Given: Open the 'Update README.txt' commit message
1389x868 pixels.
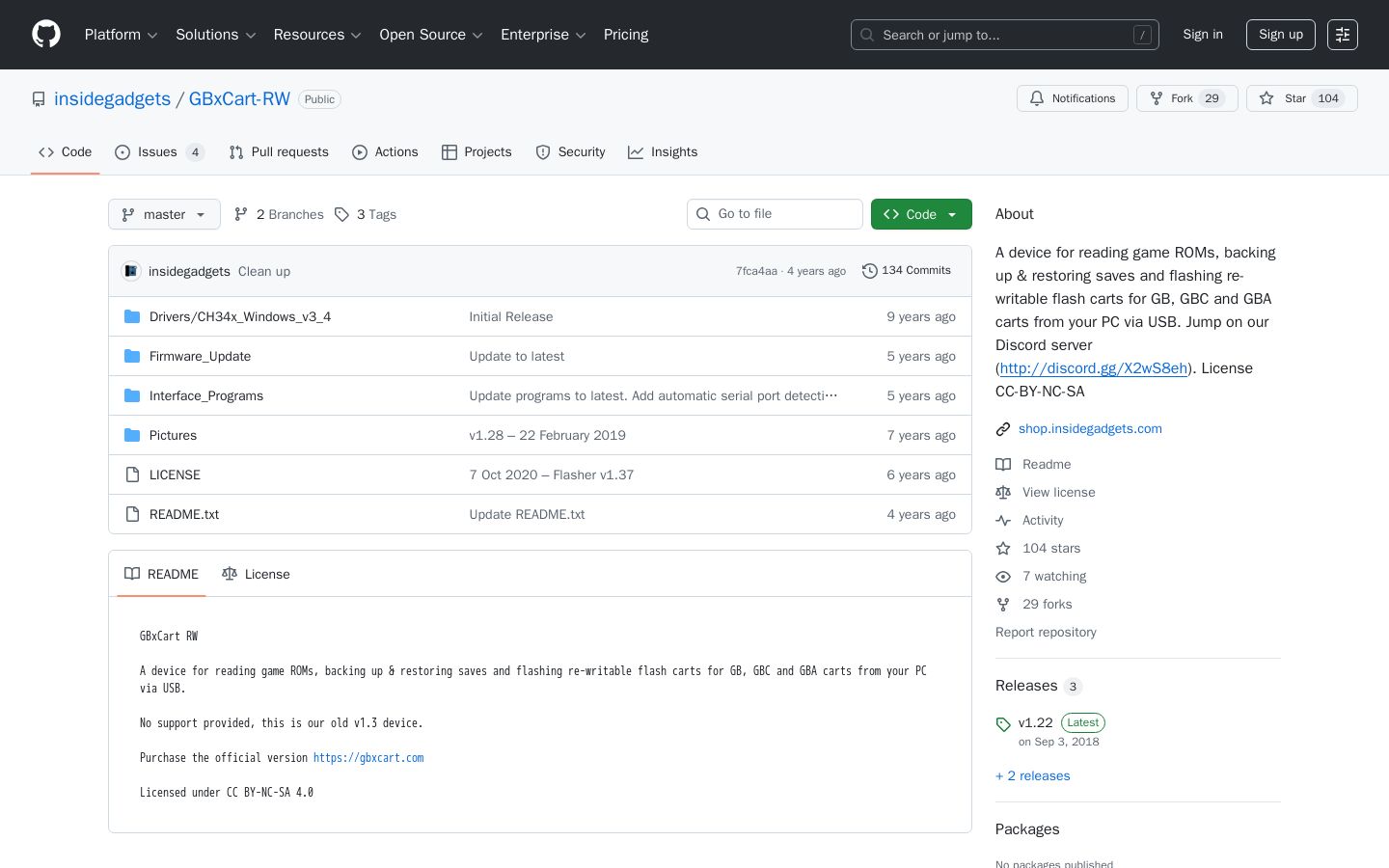Looking at the screenshot, I should click(527, 514).
